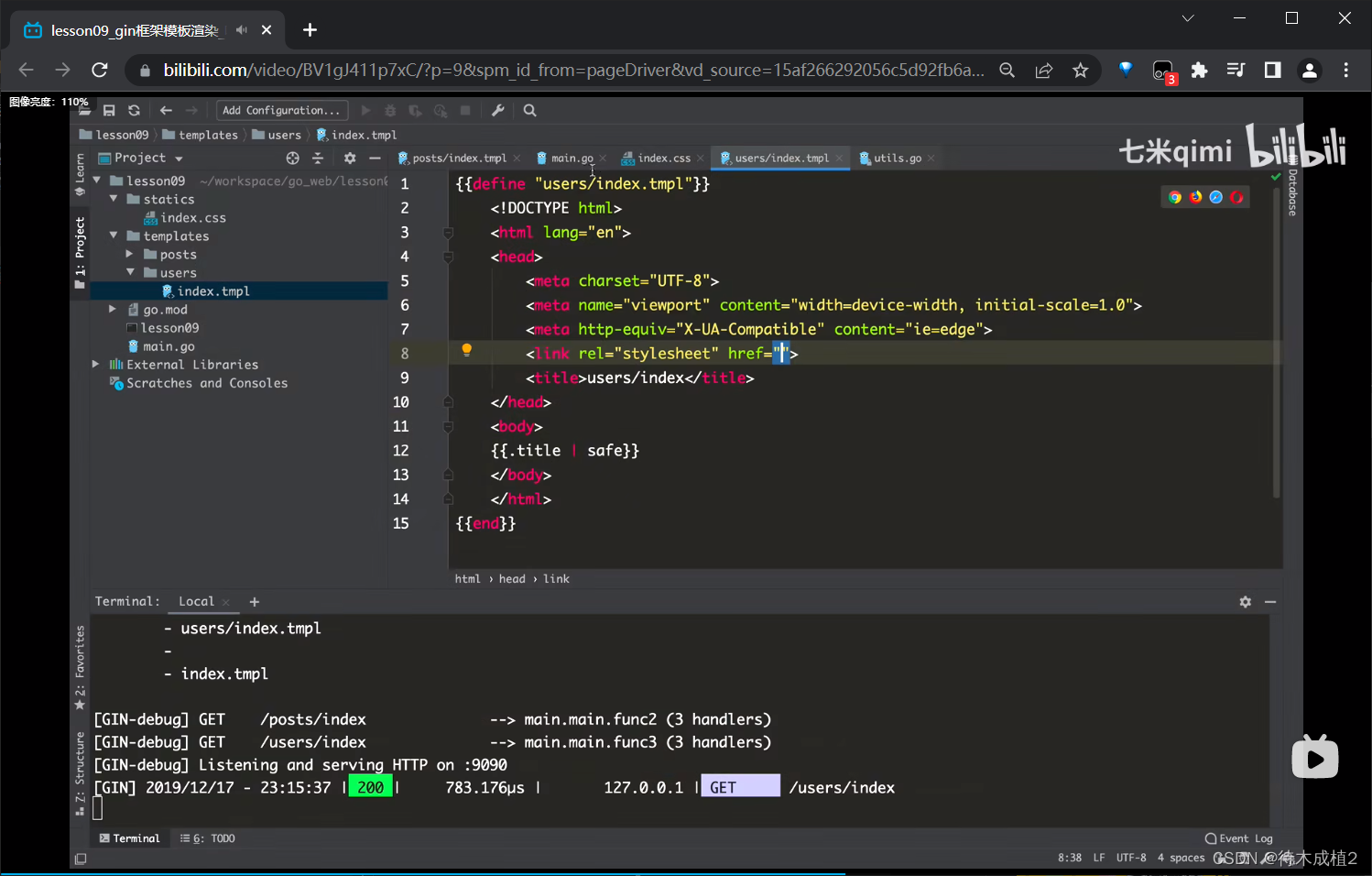The image size is (1372, 876).
Task: Click the Add Configuration button
Action: [281, 111]
